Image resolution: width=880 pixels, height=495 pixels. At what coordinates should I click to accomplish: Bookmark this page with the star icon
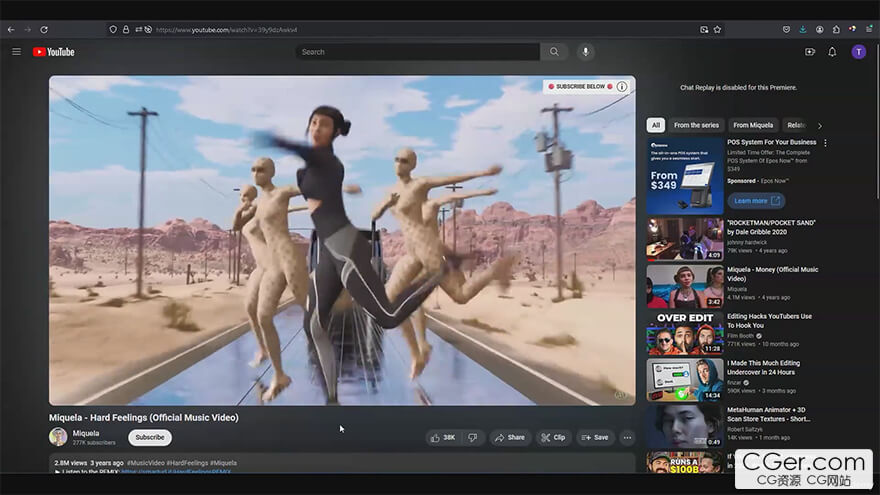coord(717,30)
